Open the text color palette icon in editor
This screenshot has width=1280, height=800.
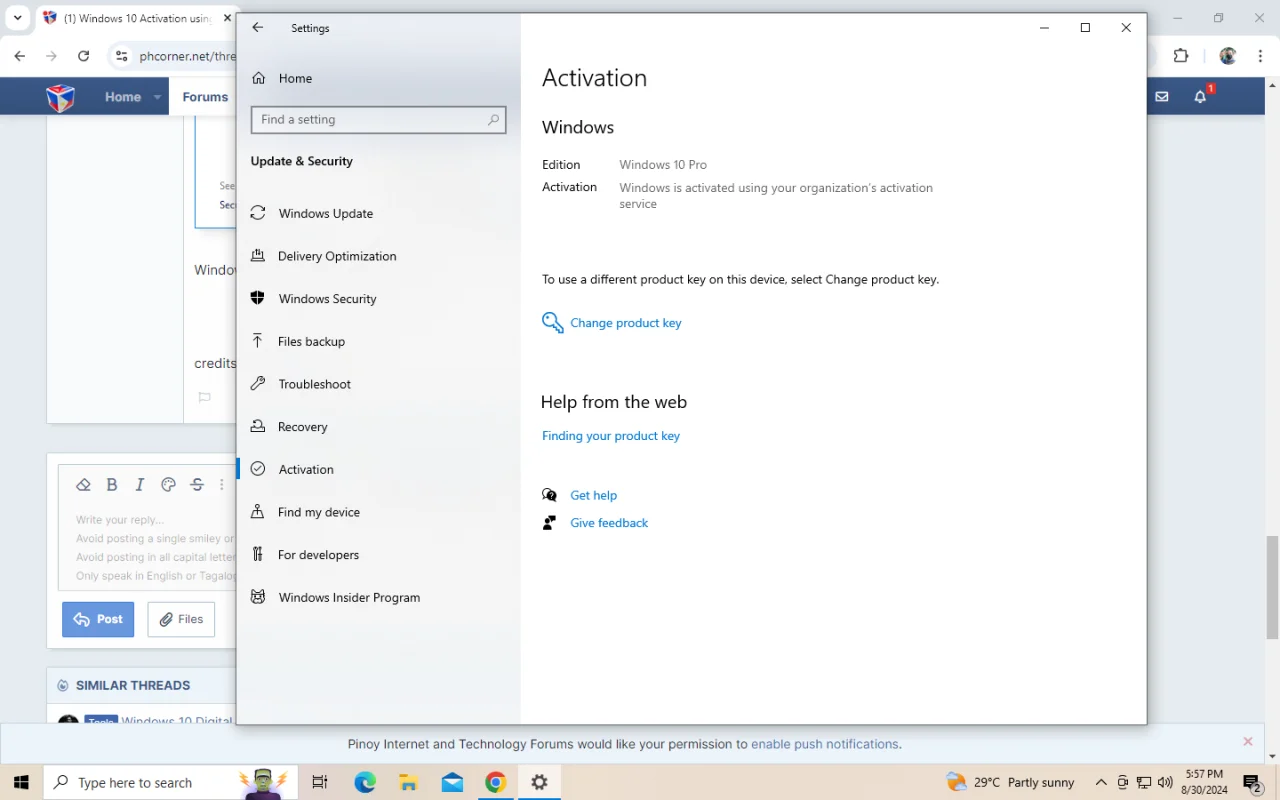168,485
